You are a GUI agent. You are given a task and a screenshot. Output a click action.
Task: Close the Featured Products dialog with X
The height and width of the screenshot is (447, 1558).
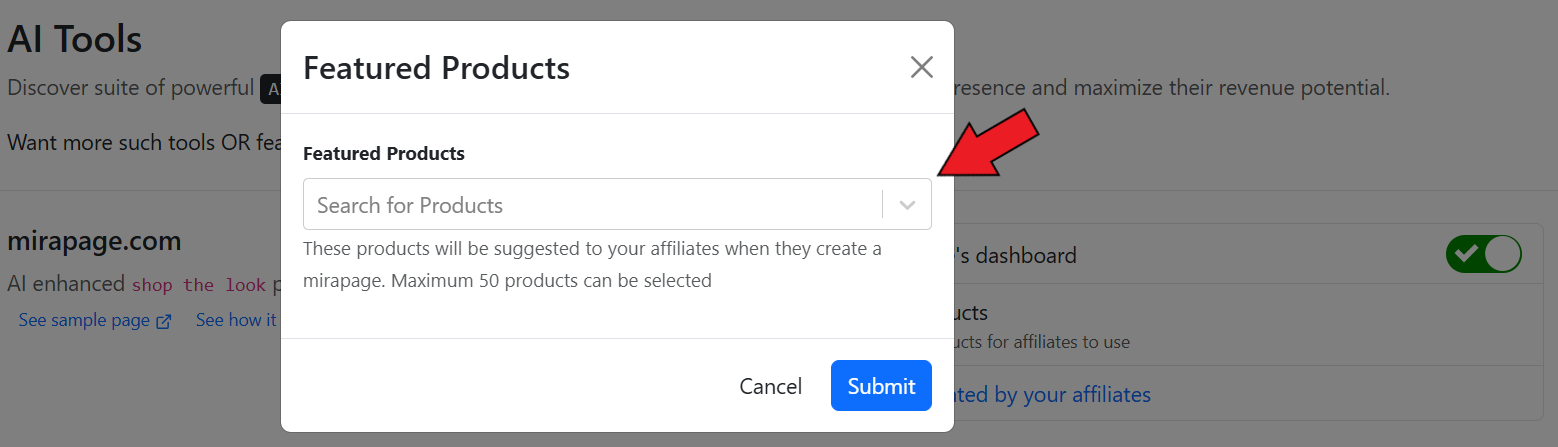coord(921,68)
